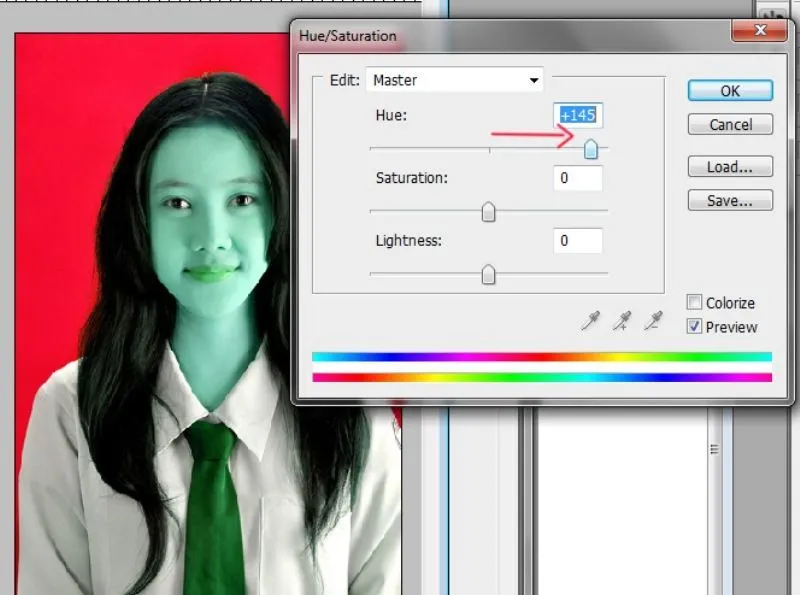
Task: Click the Hue slider handle
Action: coord(591,149)
